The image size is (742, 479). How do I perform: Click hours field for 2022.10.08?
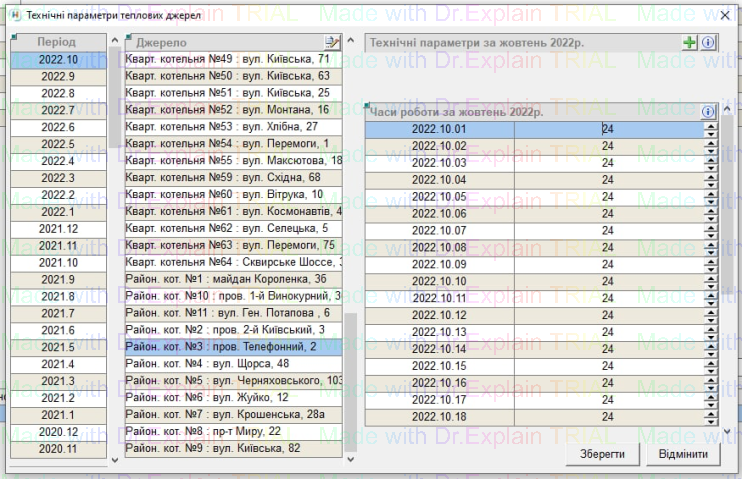click(x=607, y=247)
